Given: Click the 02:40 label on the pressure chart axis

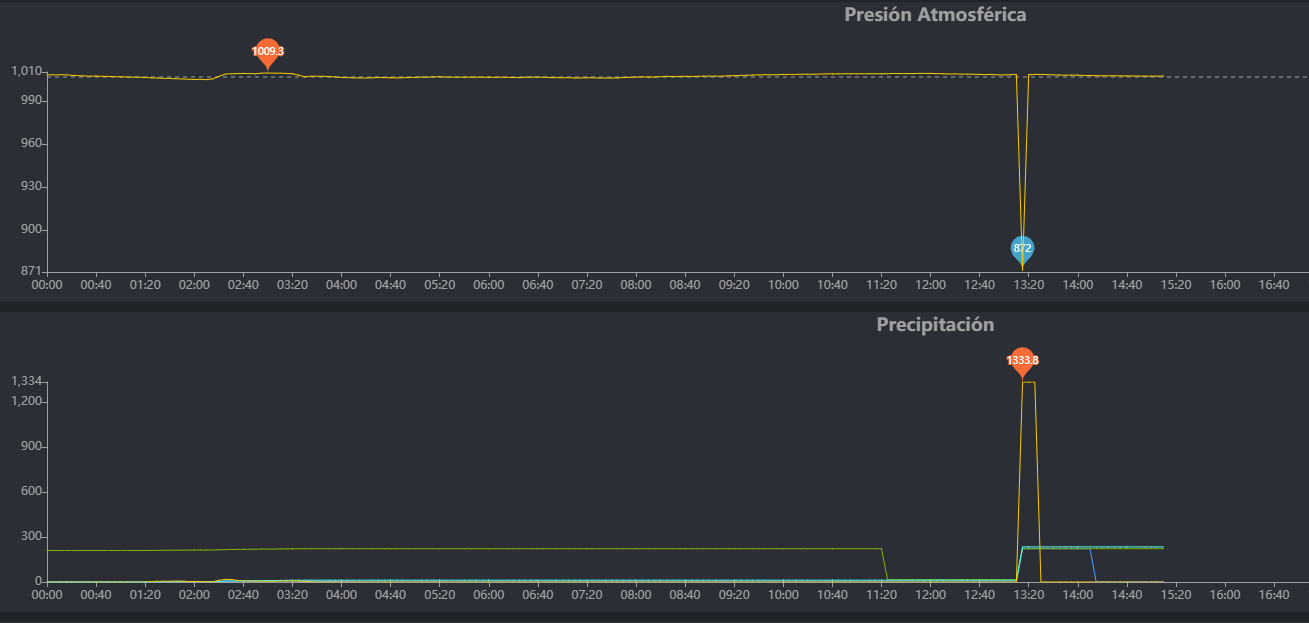Looking at the screenshot, I should pyautogui.click(x=243, y=285).
